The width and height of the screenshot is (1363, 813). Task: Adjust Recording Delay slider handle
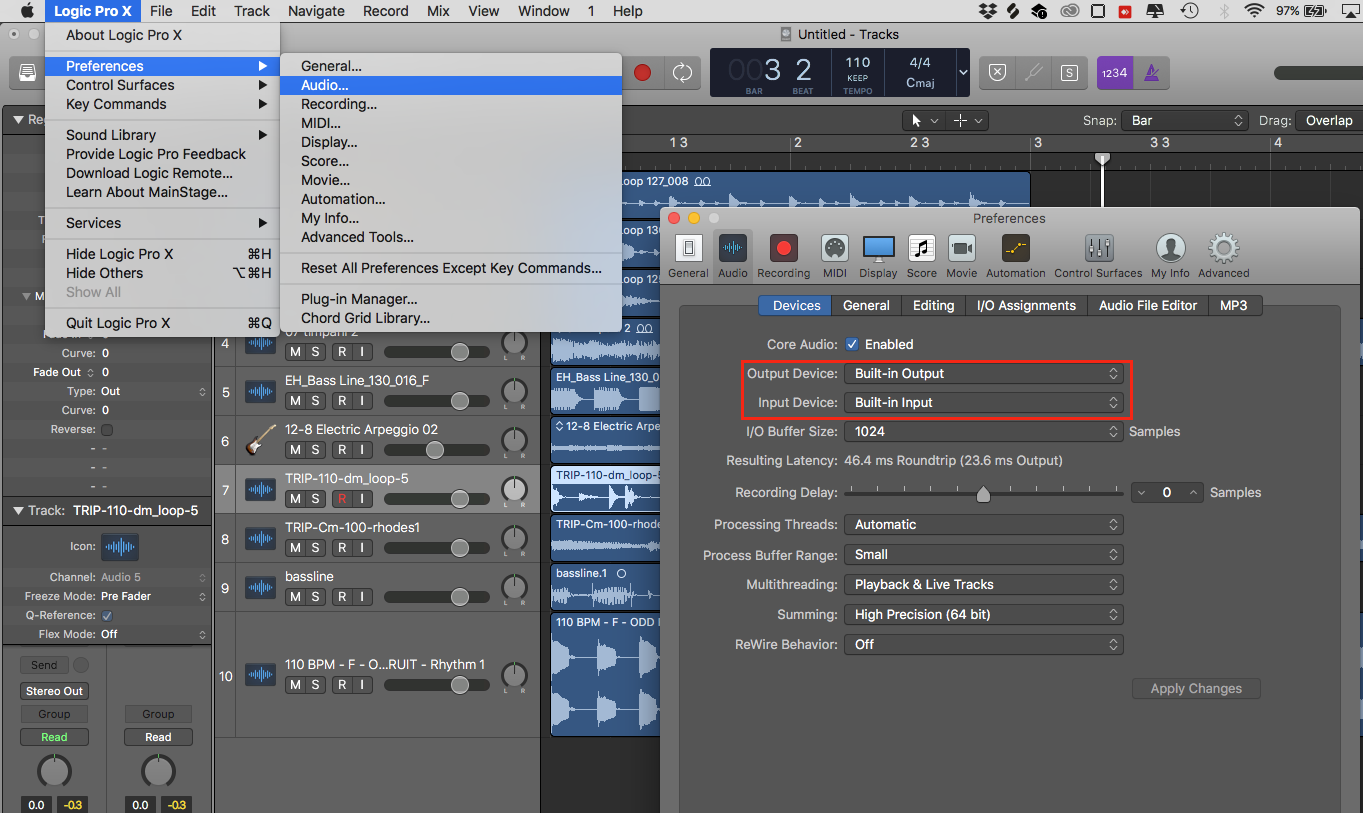tap(983, 494)
